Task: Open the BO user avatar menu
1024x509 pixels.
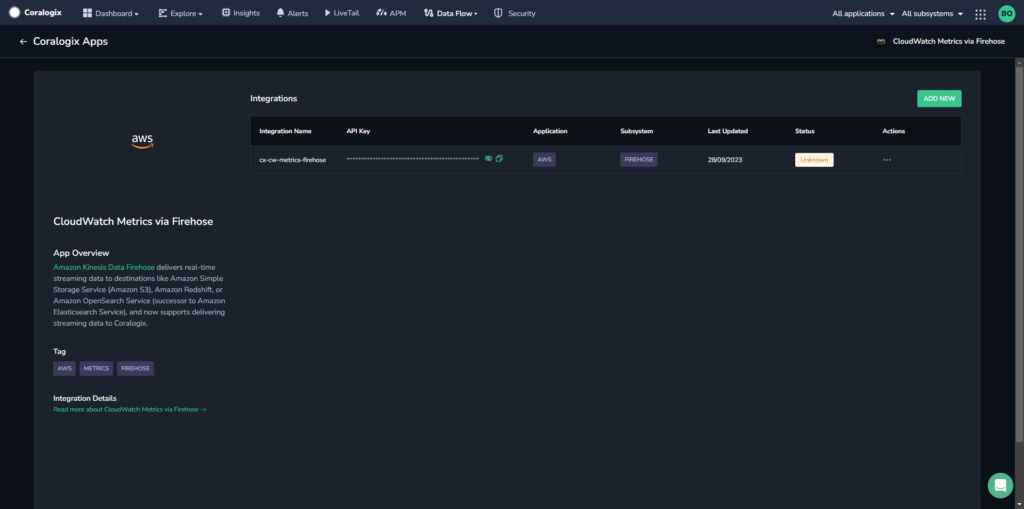Action: (1006, 14)
